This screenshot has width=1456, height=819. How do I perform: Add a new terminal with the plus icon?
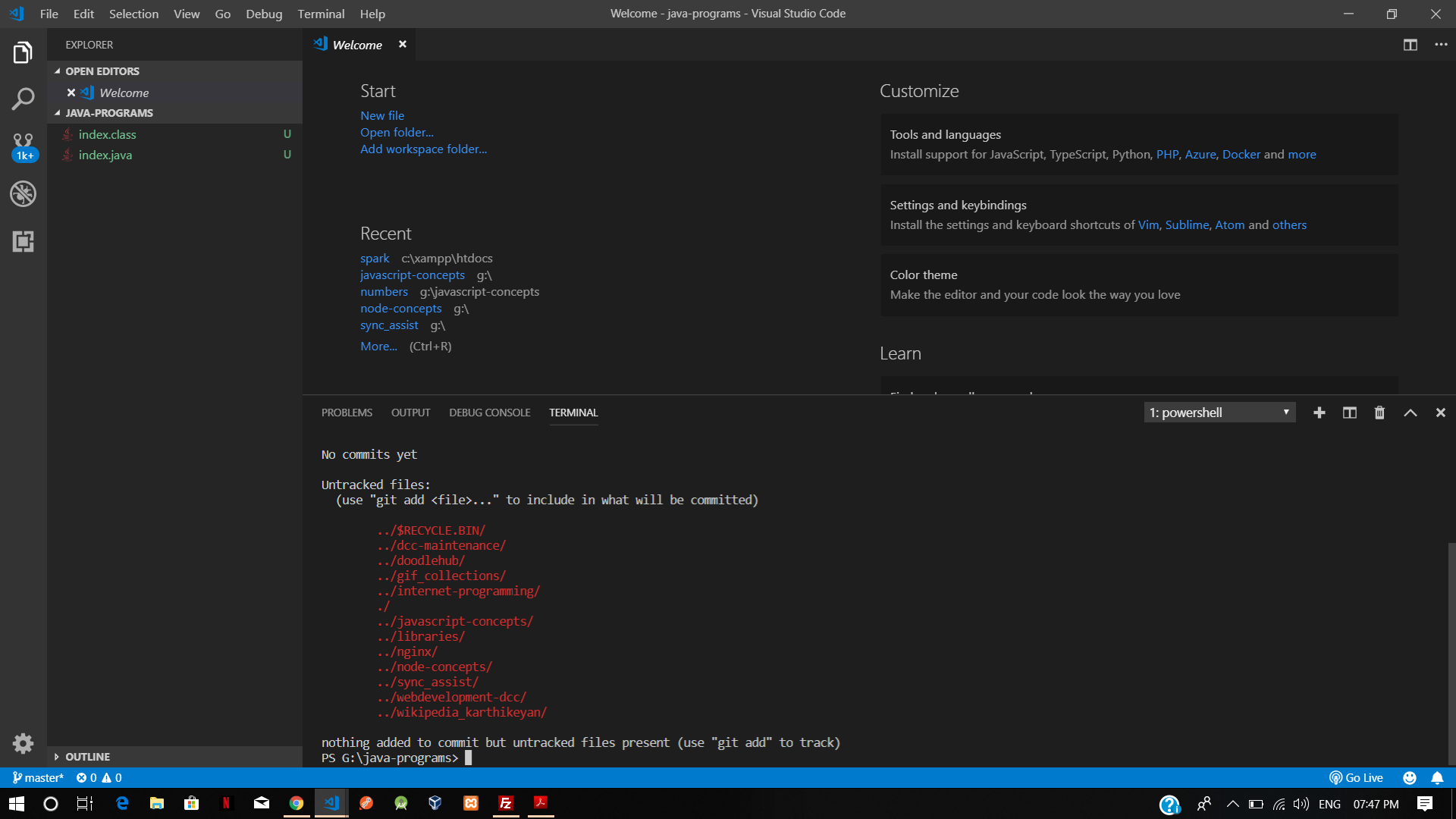pyautogui.click(x=1319, y=413)
